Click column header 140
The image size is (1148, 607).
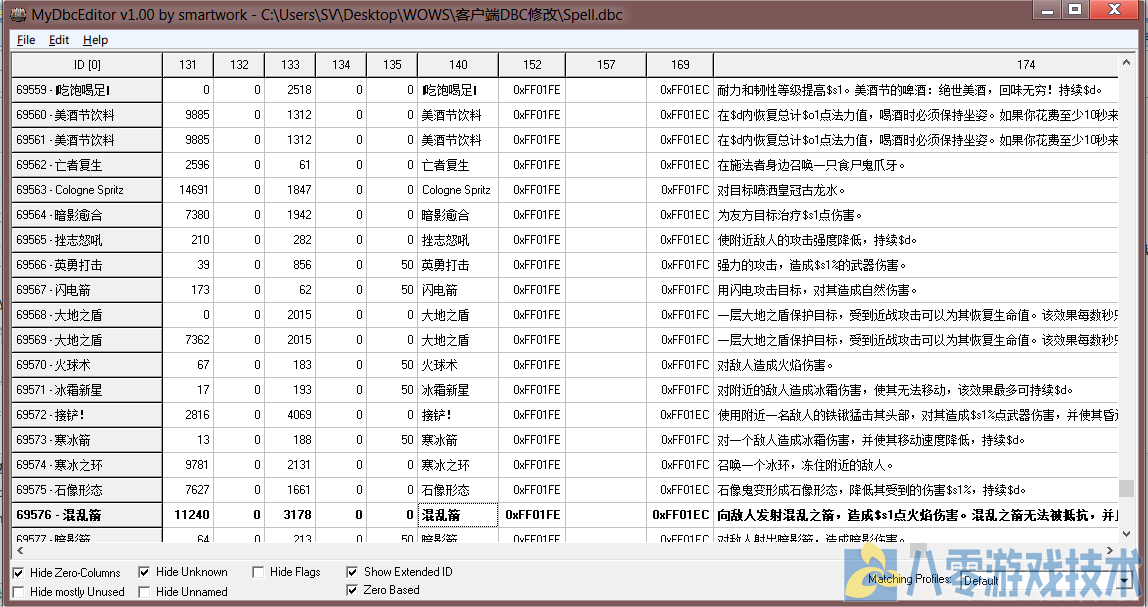[x=458, y=64]
